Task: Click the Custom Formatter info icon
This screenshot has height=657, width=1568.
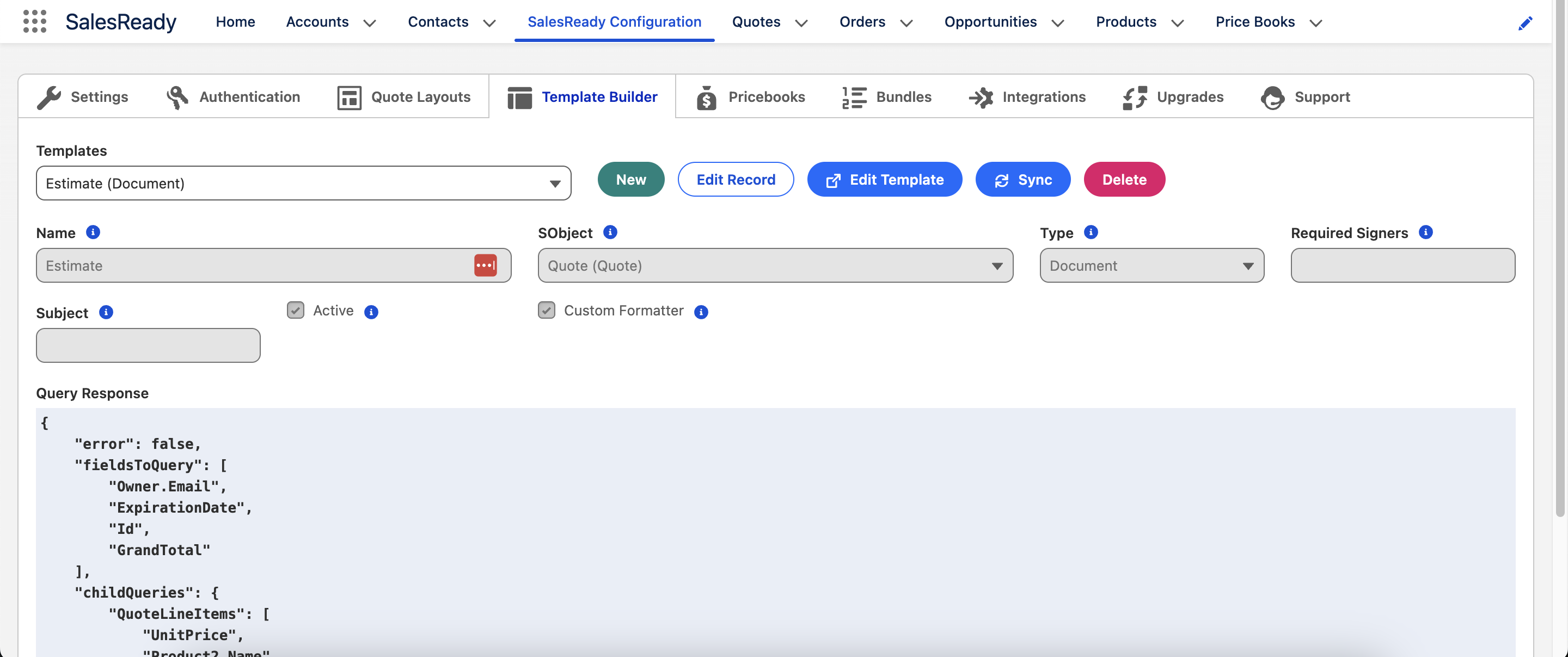Action: (701, 312)
